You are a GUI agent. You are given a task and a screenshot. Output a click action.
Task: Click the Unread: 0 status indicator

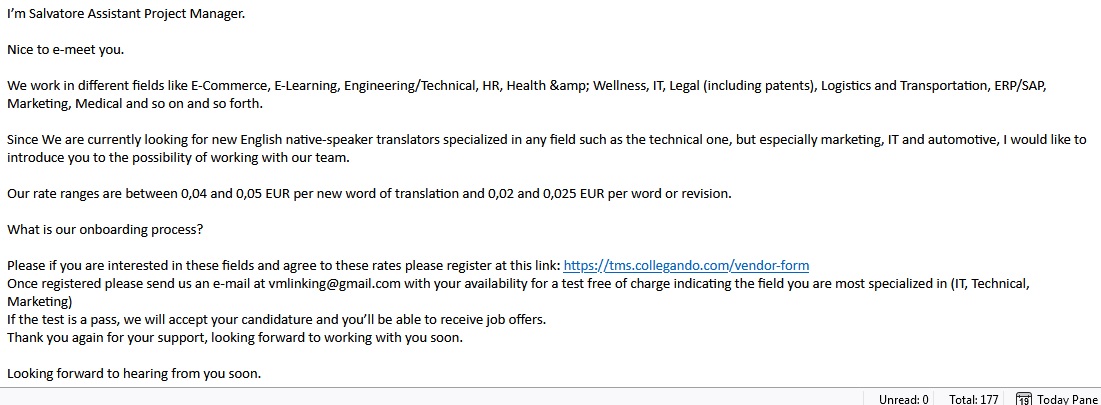click(x=903, y=399)
